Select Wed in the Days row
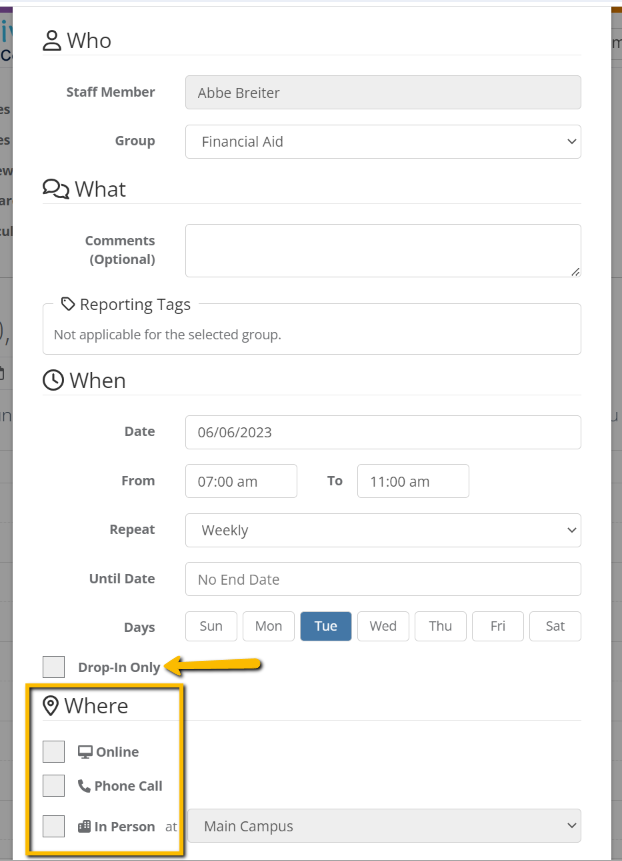Viewport: 622px width, 861px height. (382, 625)
